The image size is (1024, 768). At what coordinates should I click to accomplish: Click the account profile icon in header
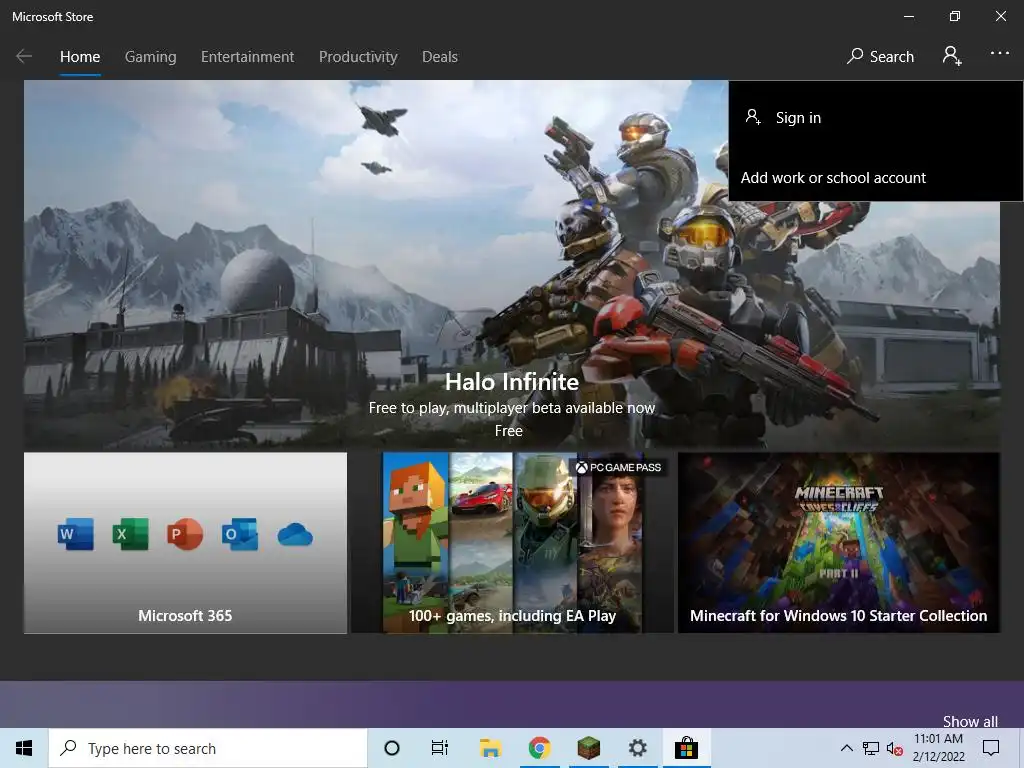click(x=952, y=56)
